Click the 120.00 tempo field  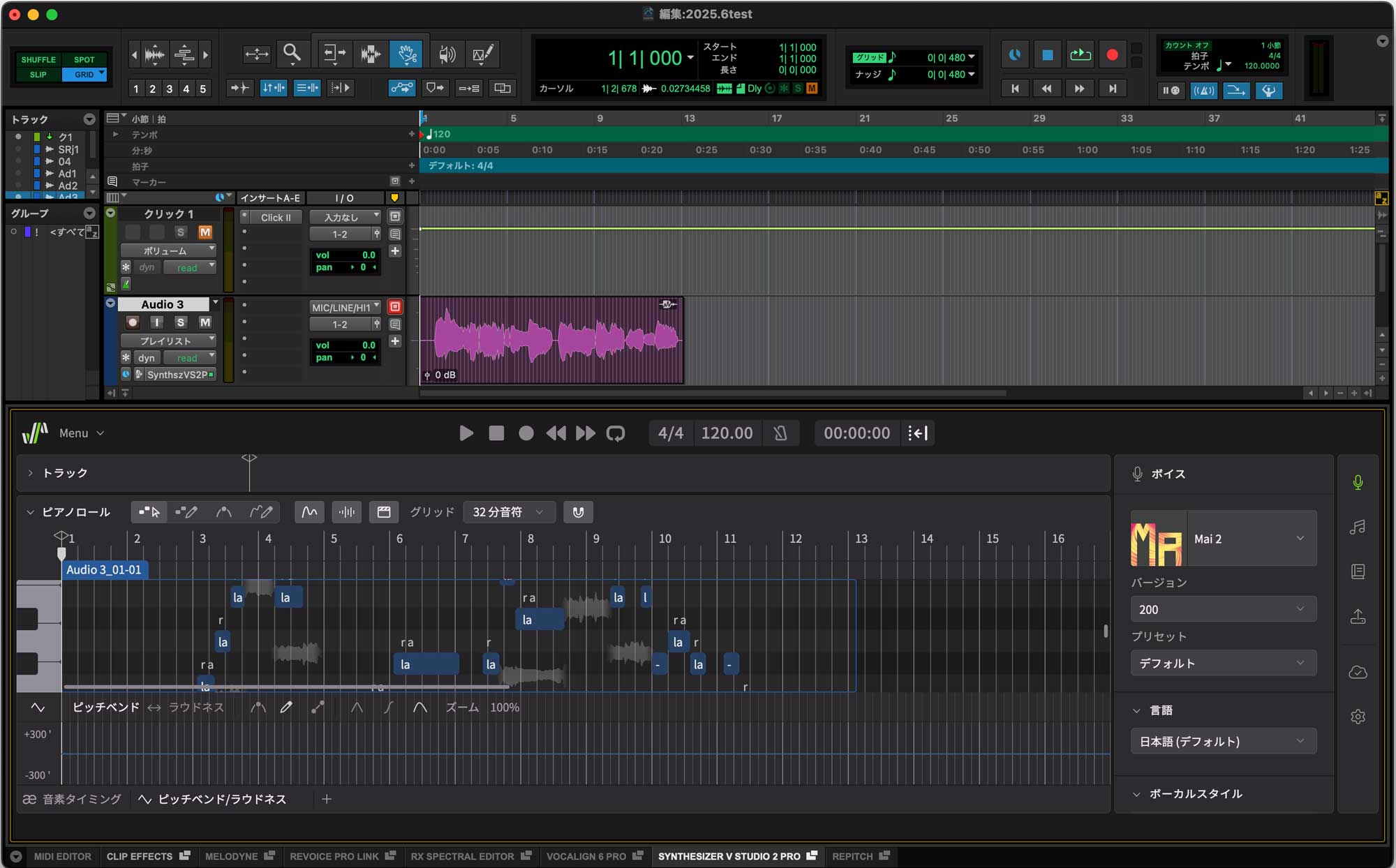[x=727, y=433]
